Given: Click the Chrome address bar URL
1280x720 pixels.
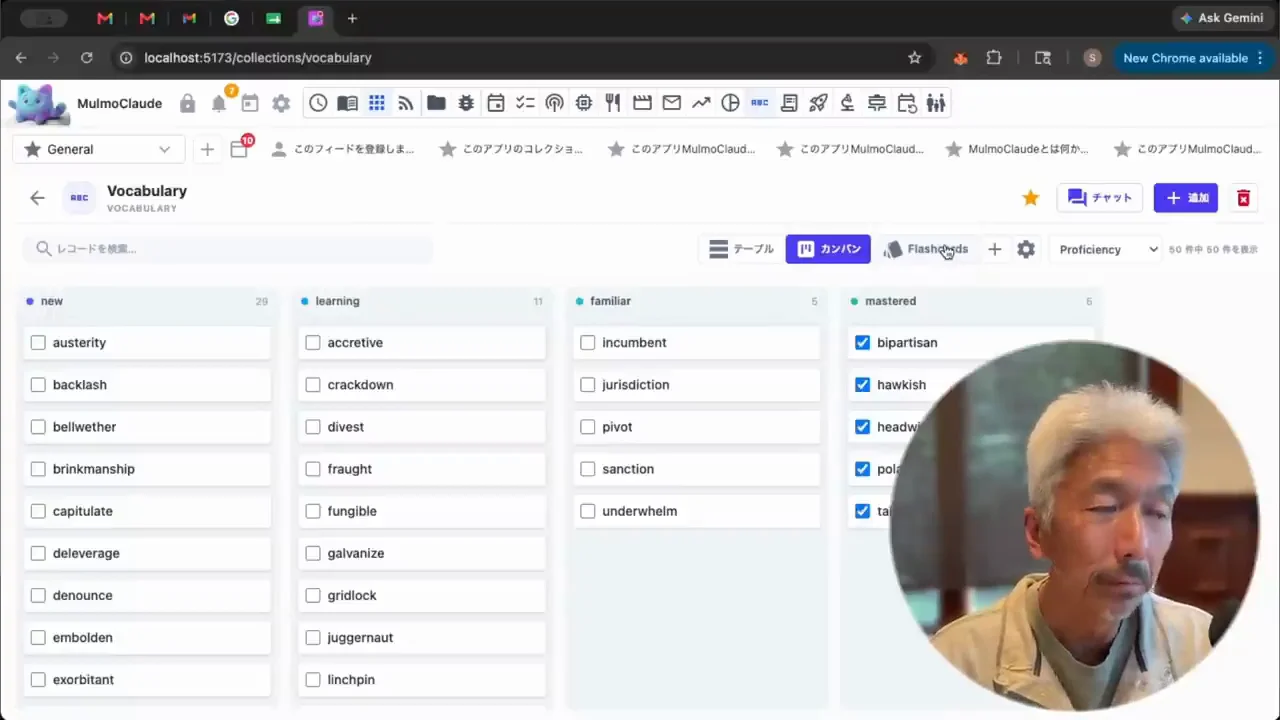Looking at the screenshot, I should pyautogui.click(x=257, y=58).
